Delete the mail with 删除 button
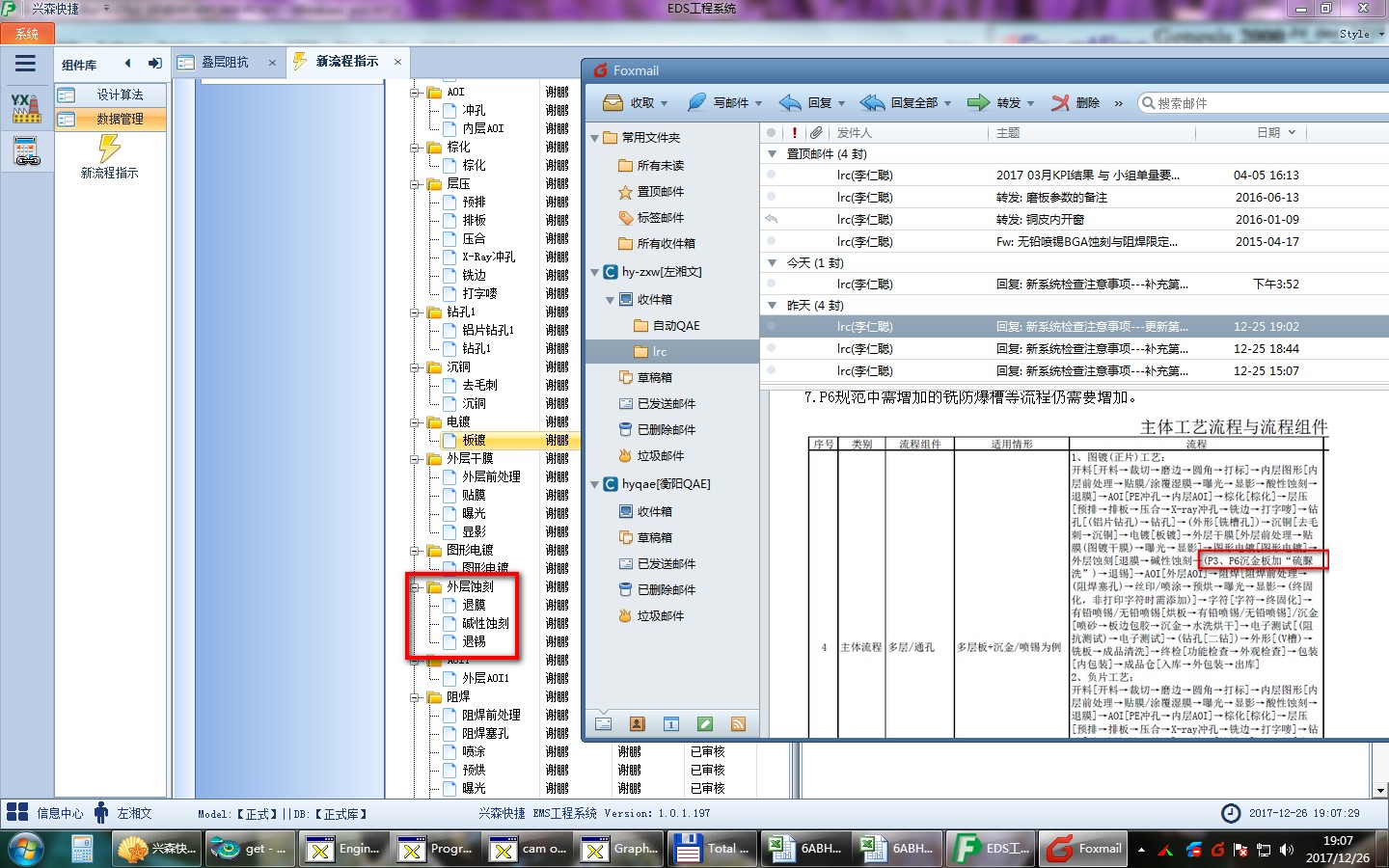Viewport: 1389px width, 868px height. [1076, 103]
